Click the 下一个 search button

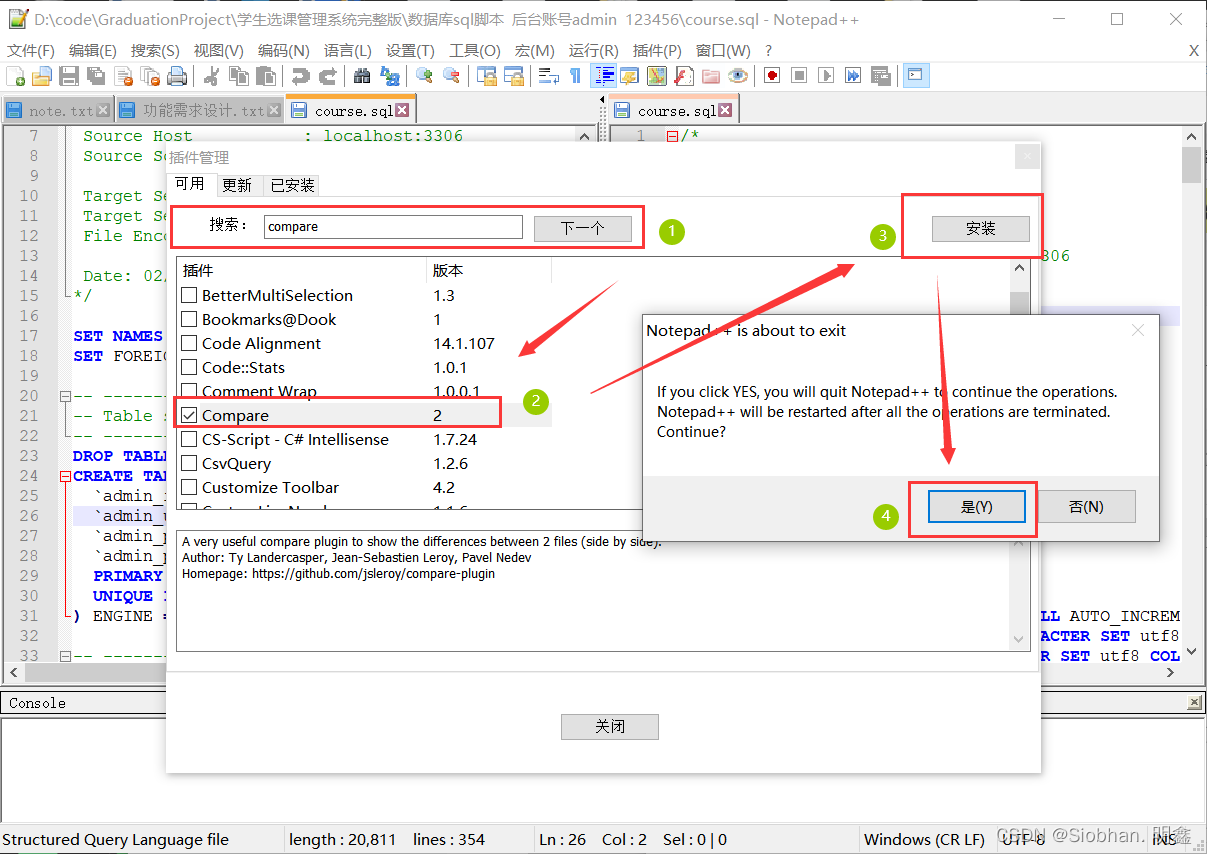[x=582, y=228]
